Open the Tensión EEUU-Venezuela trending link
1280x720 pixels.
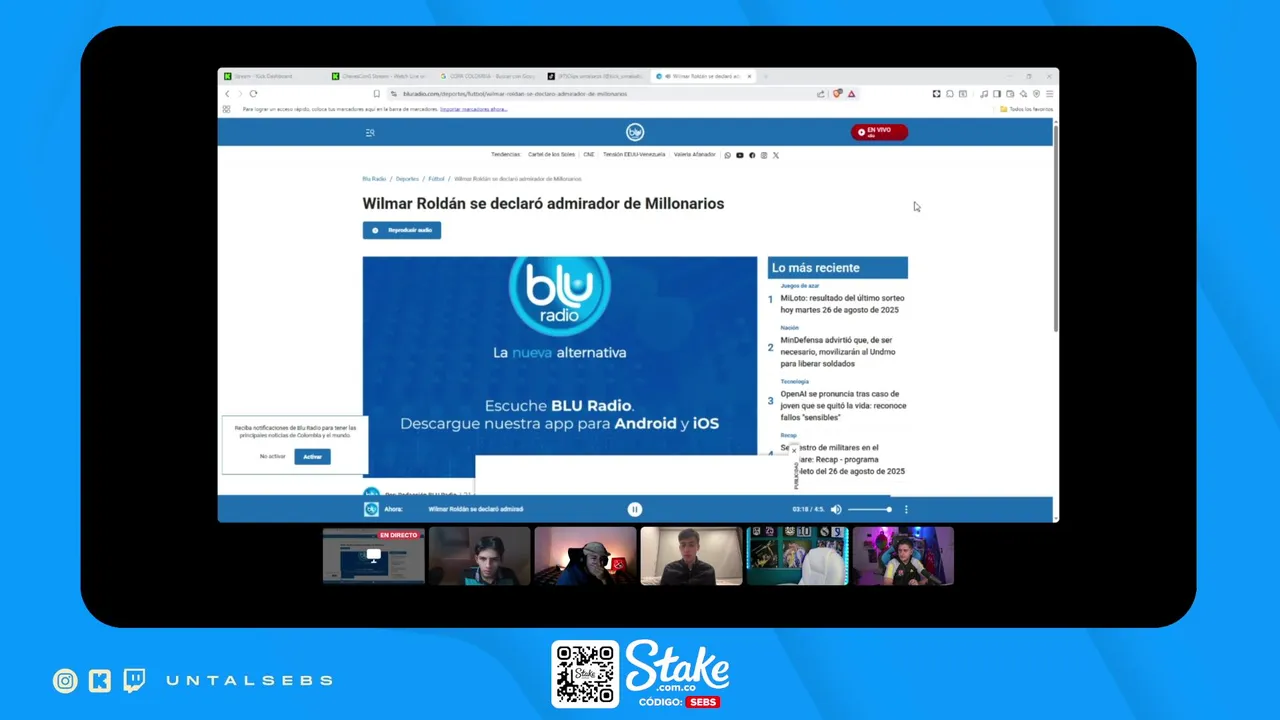click(634, 155)
